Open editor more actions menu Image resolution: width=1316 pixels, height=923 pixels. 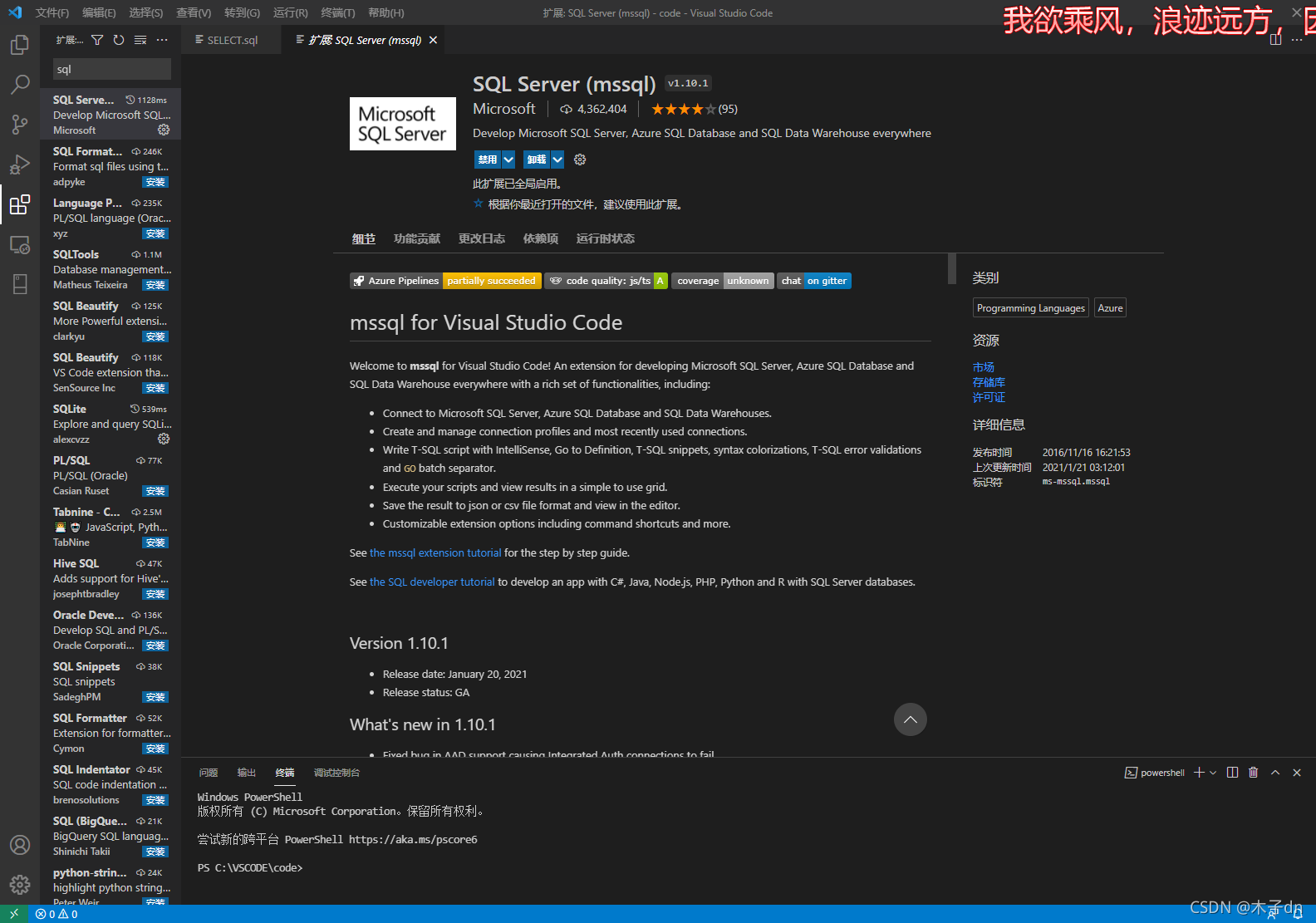click(x=1297, y=40)
